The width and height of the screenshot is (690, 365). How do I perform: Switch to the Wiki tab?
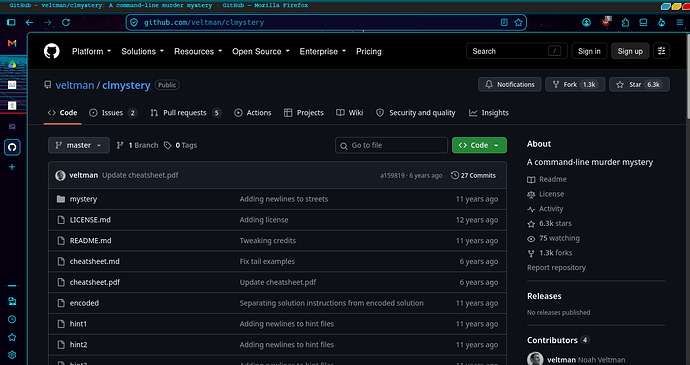[350, 113]
